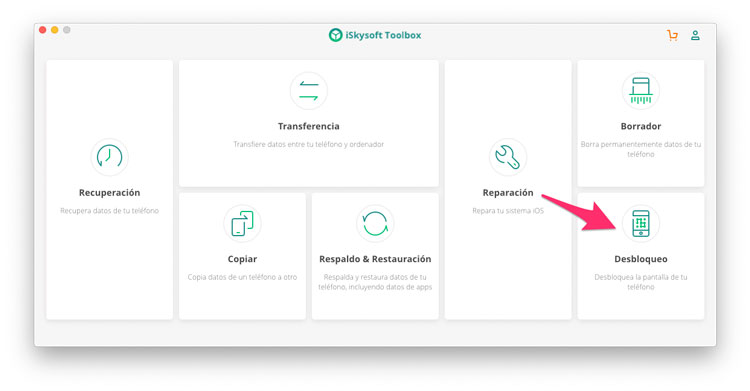Click 'Copia datos de un teléfono a otro'
750x391 pixels.
(x=242, y=277)
